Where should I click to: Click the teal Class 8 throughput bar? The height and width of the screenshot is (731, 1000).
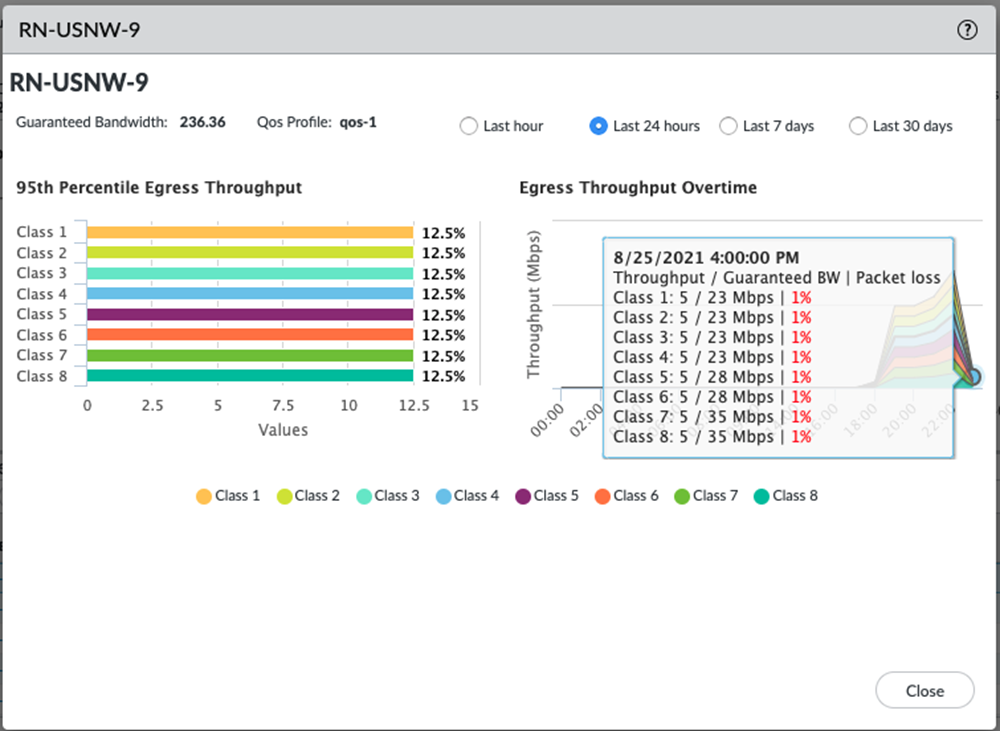click(250, 376)
